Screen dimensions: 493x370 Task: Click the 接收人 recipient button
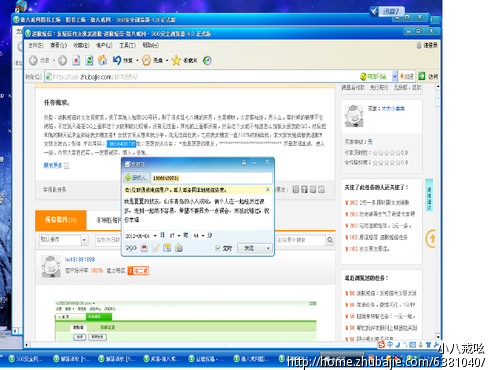click(x=136, y=178)
